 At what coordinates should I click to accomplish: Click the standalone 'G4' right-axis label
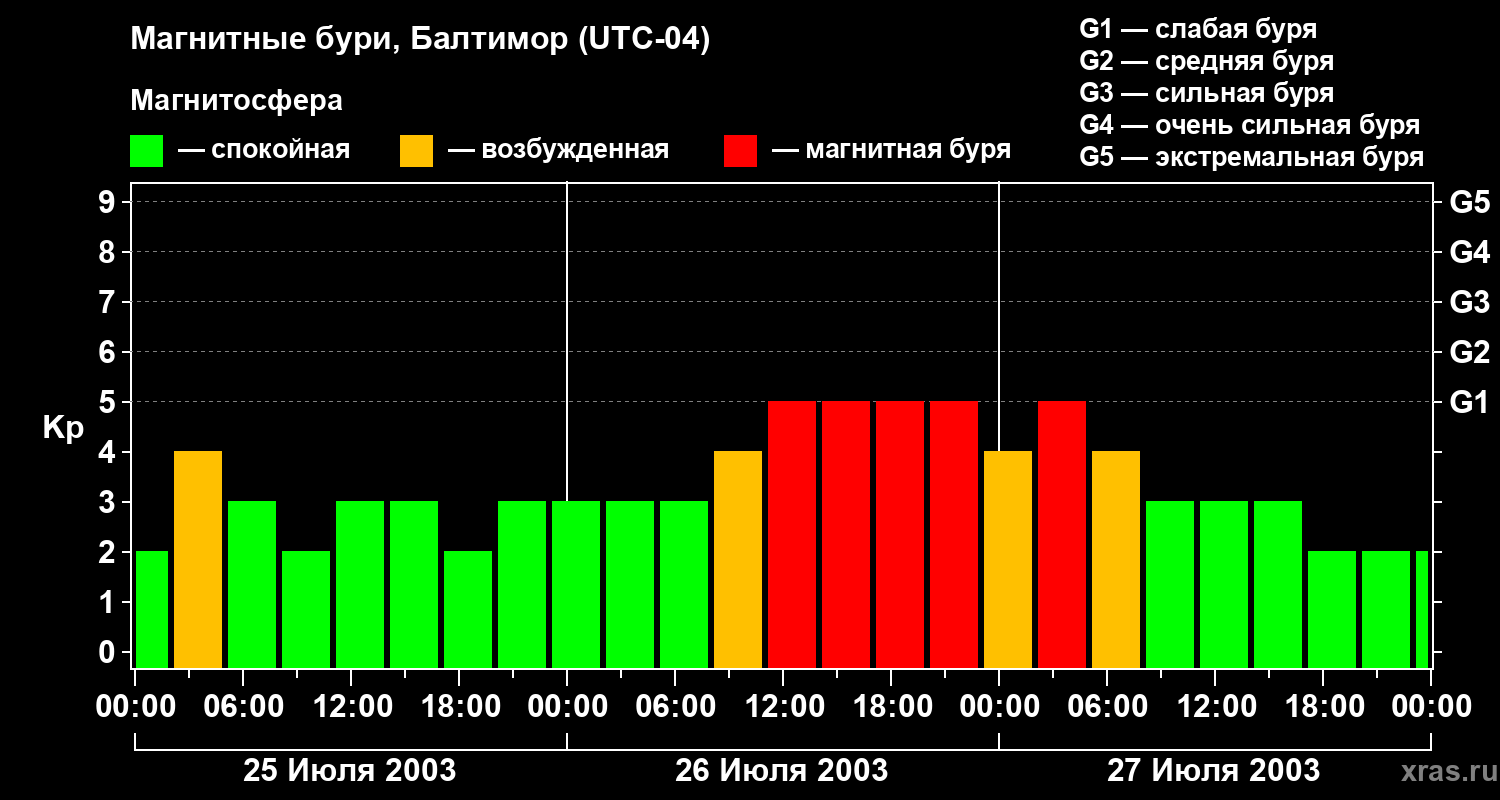1469,252
